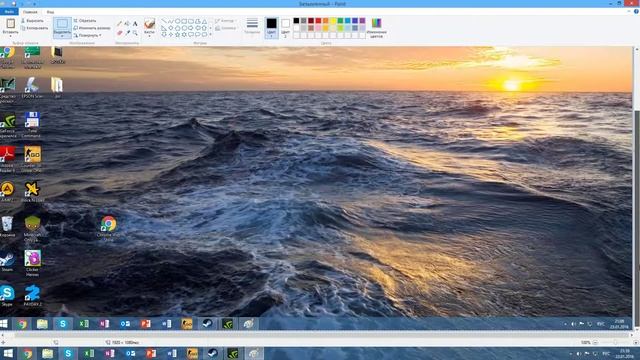Open Google Chrome from the Windows taskbar

tap(27, 353)
